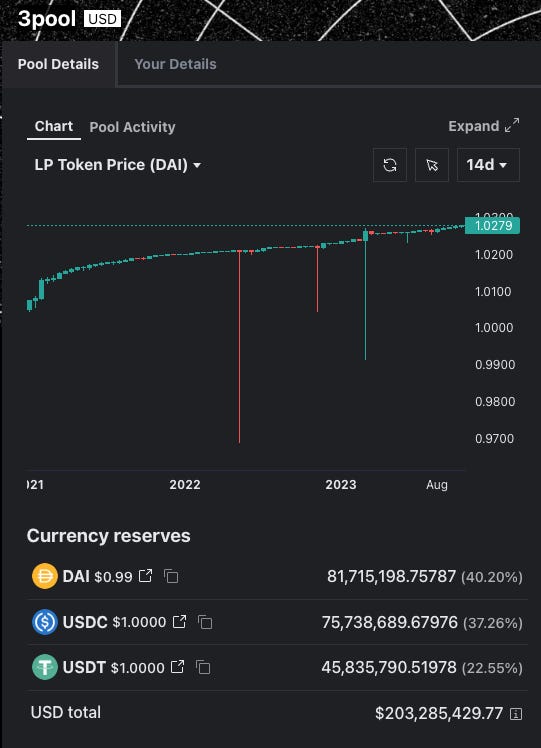Click the USD total info icon

point(516,714)
